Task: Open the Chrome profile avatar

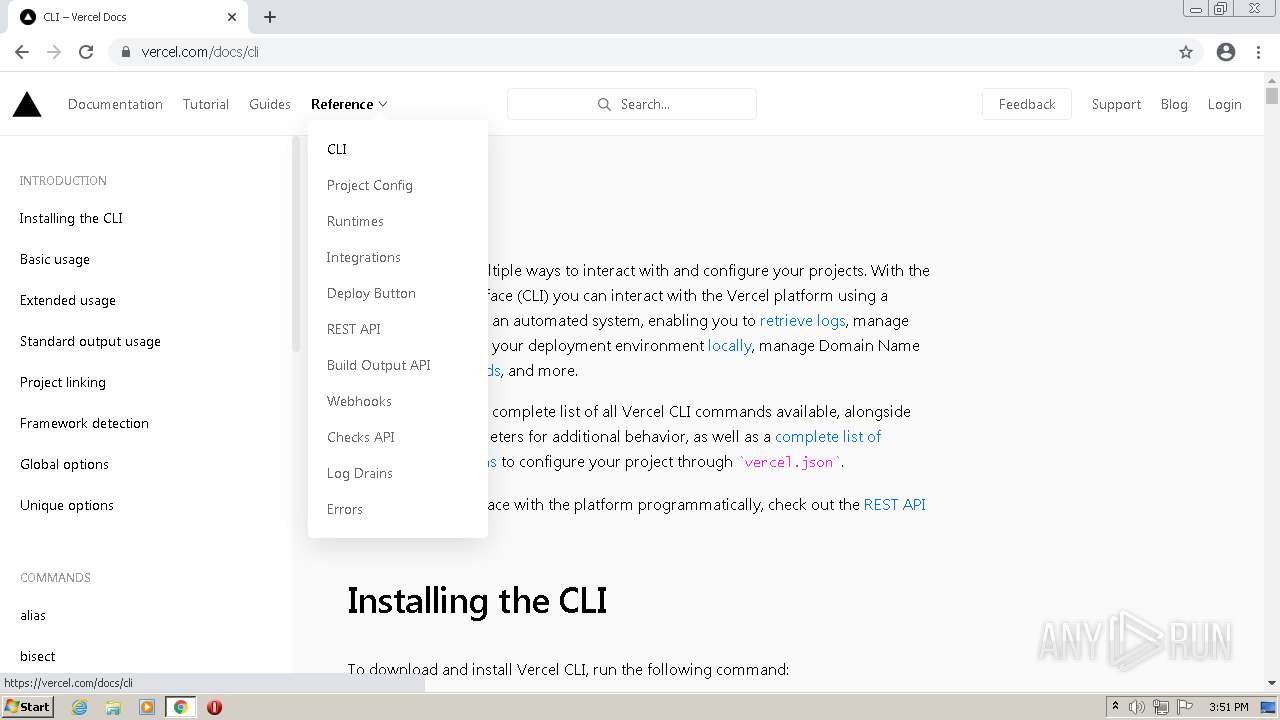Action: point(1226,52)
